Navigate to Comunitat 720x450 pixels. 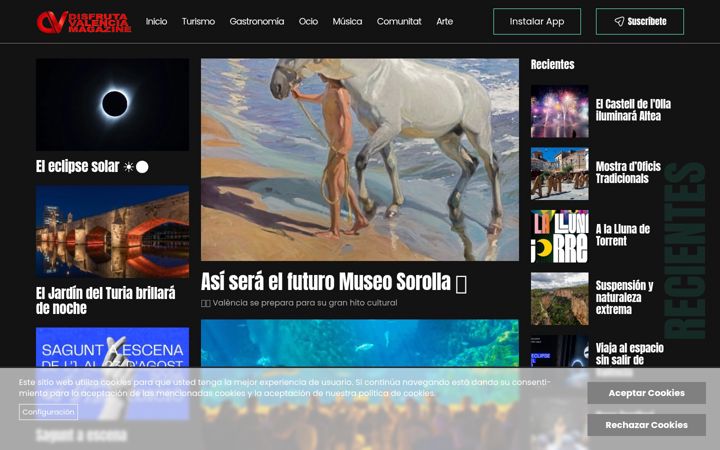pyautogui.click(x=399, y=21)
